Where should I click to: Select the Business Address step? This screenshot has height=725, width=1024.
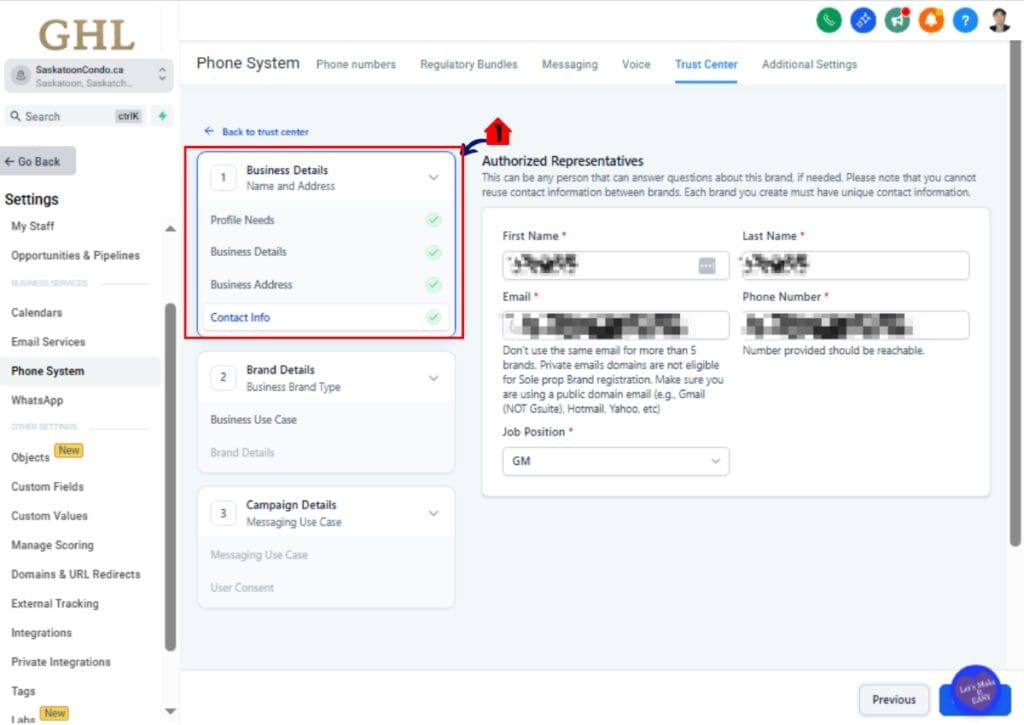(251, 285)
